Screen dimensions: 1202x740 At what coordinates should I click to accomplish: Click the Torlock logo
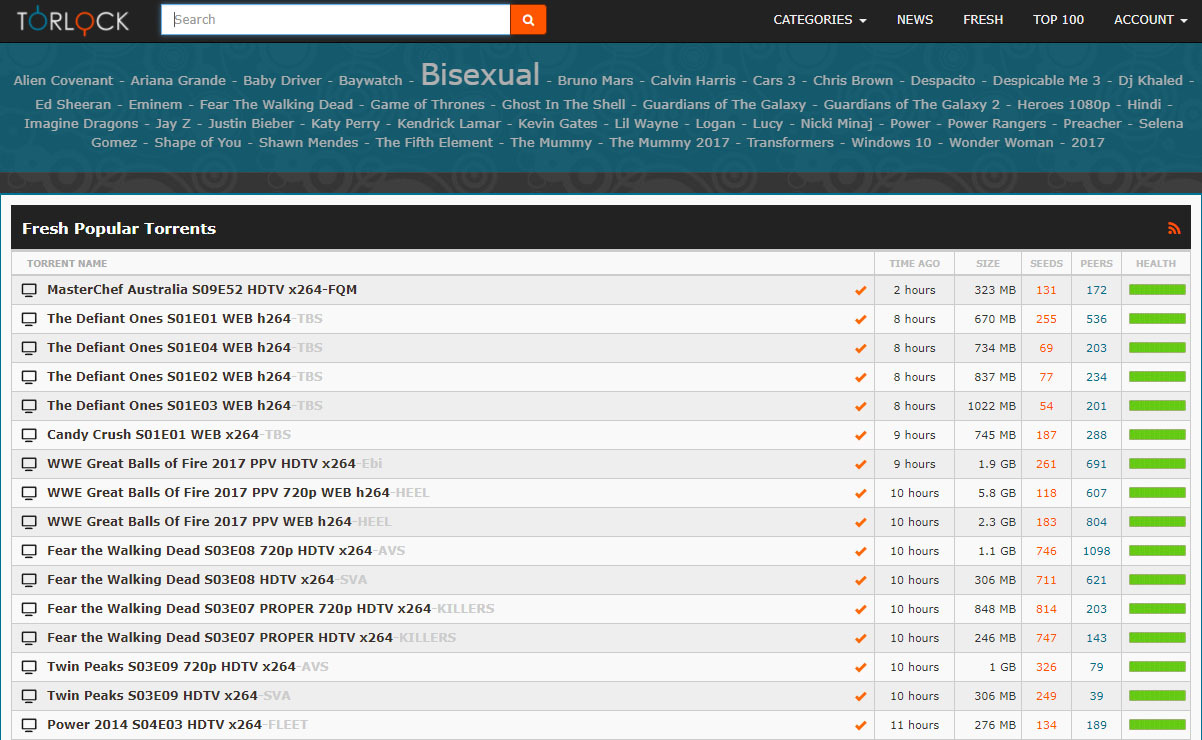point(73,19)
